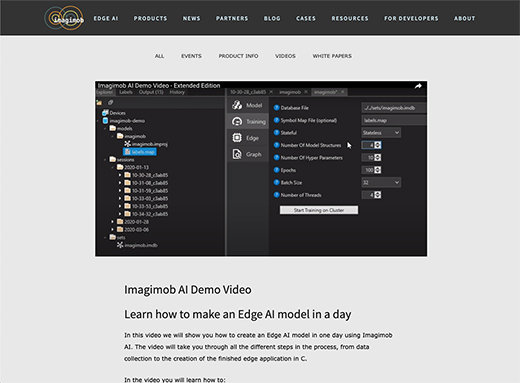Select the Model section icon
The image size is (520, 383).
click(x=237, y=105)
